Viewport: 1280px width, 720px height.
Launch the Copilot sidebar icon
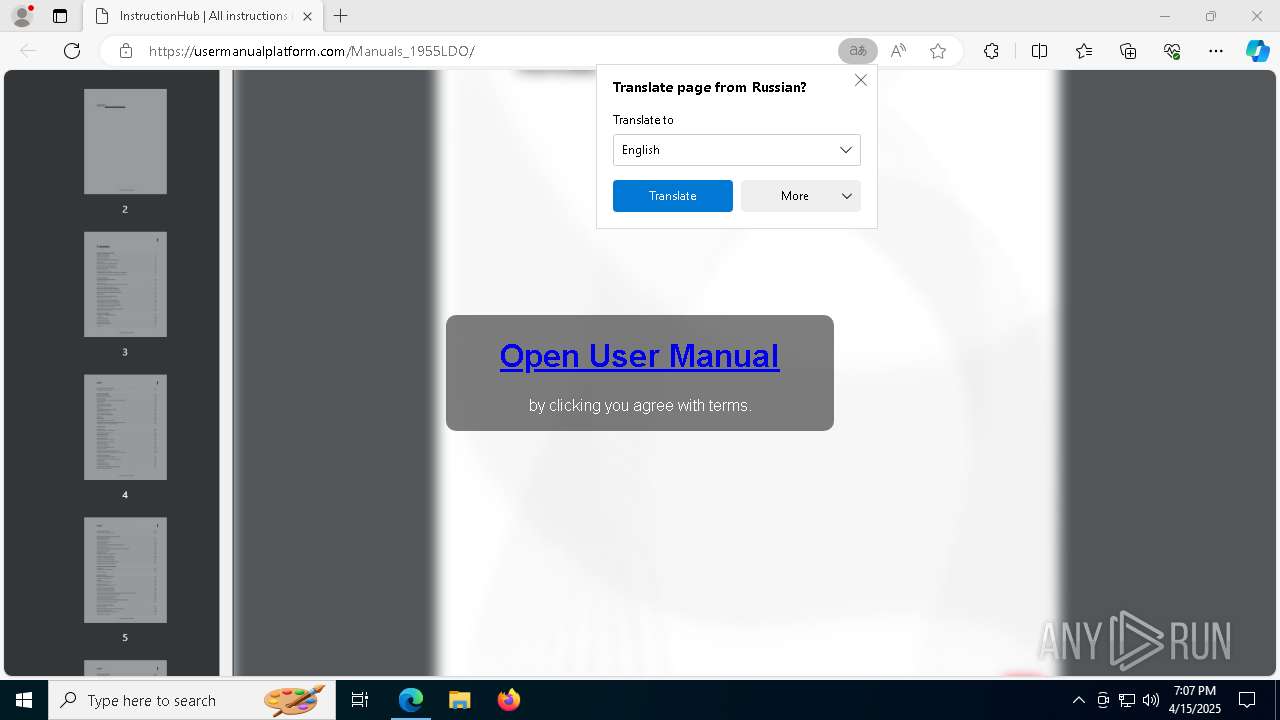click(1258, 51)
